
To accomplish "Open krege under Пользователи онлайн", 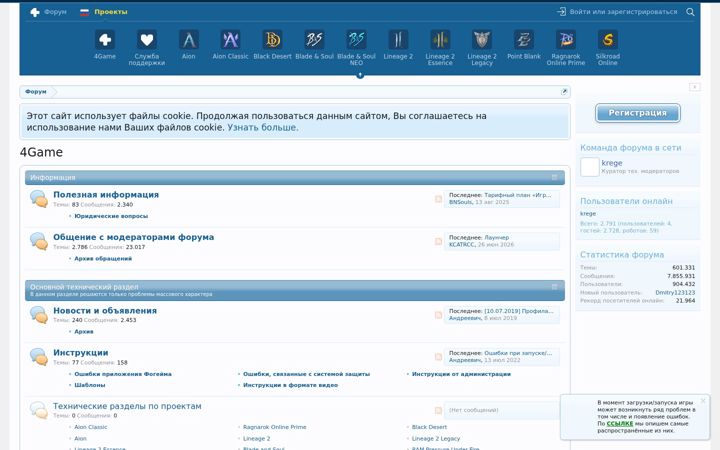I will coord(588,214).
